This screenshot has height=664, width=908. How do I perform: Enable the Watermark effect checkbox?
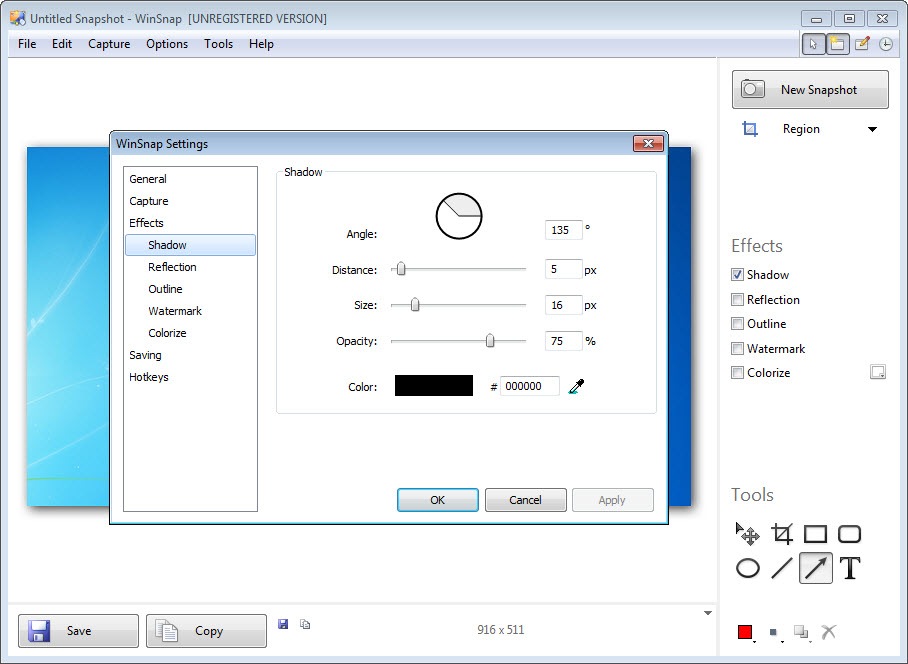[x=737, y=348]
